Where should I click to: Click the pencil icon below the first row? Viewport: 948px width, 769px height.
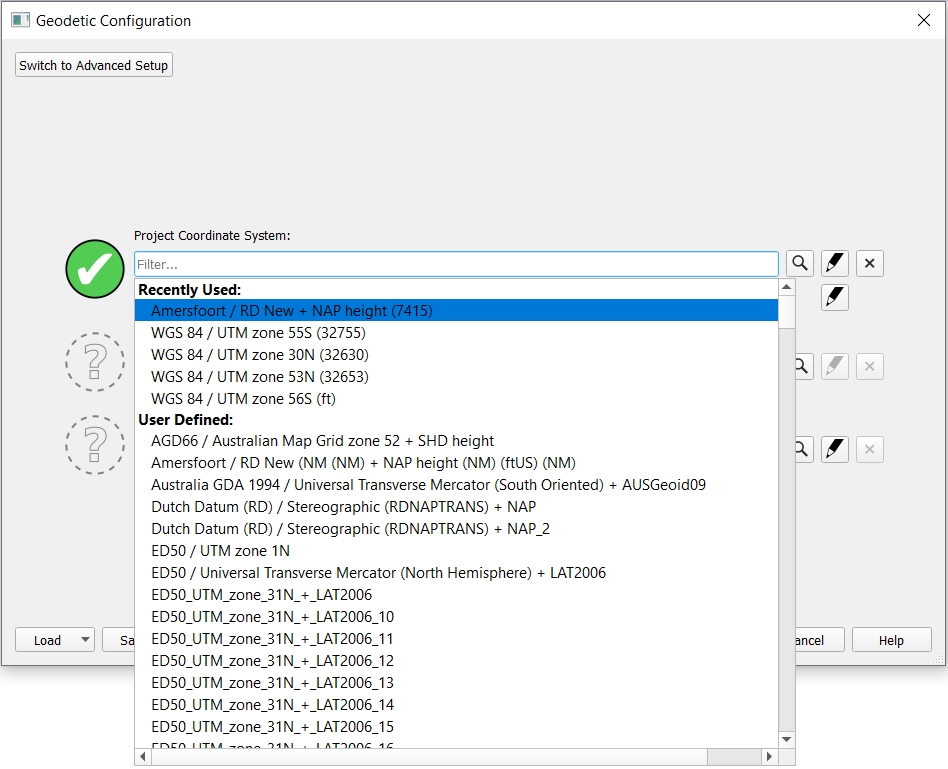pyautogui.click(x=835, y=298)
